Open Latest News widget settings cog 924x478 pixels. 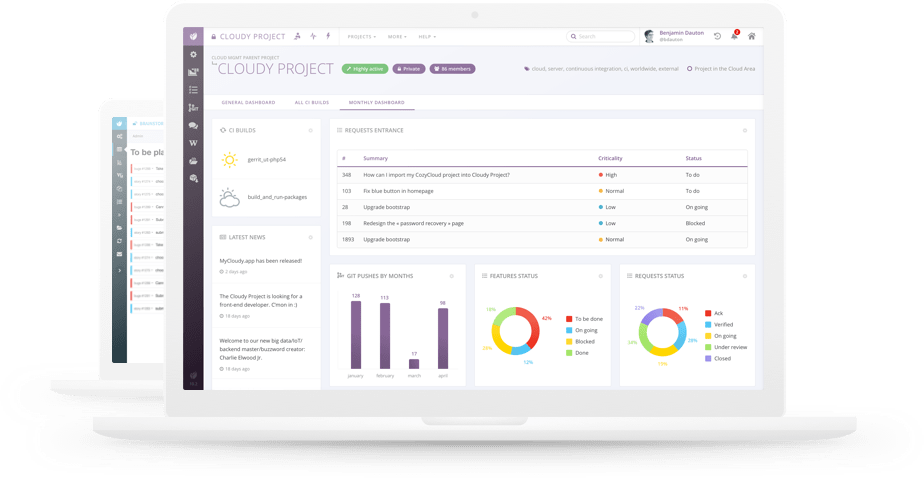pyautogui.click(x=311, y=238)
